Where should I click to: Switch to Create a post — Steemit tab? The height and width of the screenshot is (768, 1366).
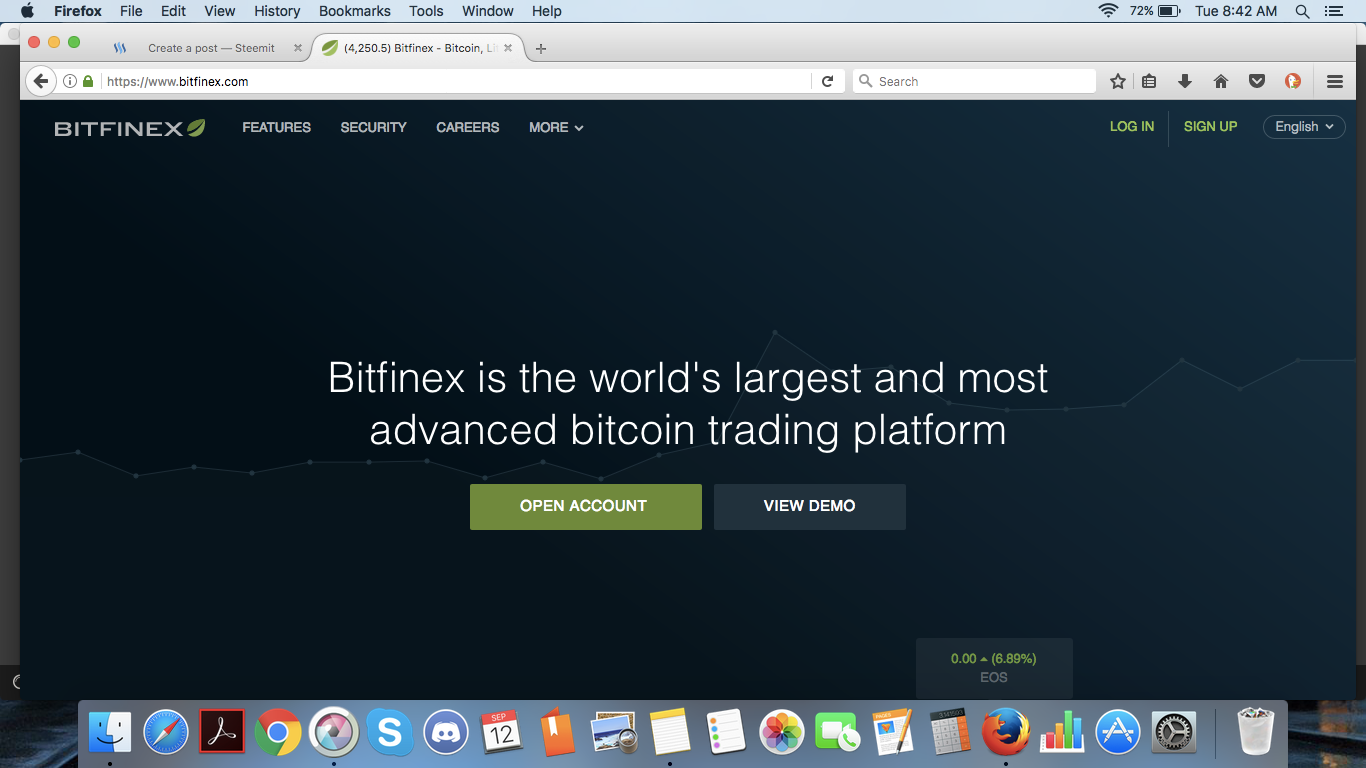(207, 48)
